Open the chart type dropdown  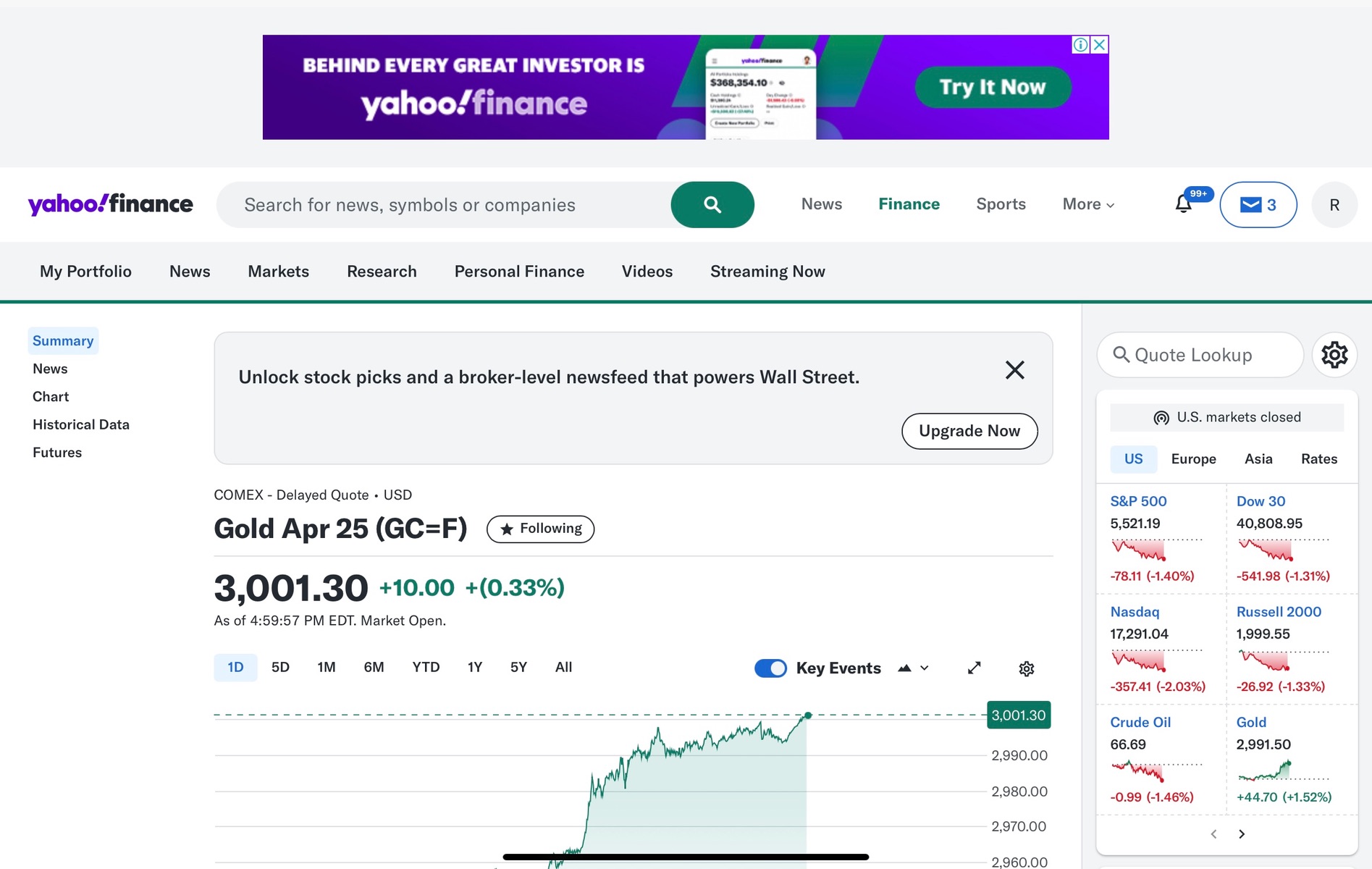click(x=913, y=668)
